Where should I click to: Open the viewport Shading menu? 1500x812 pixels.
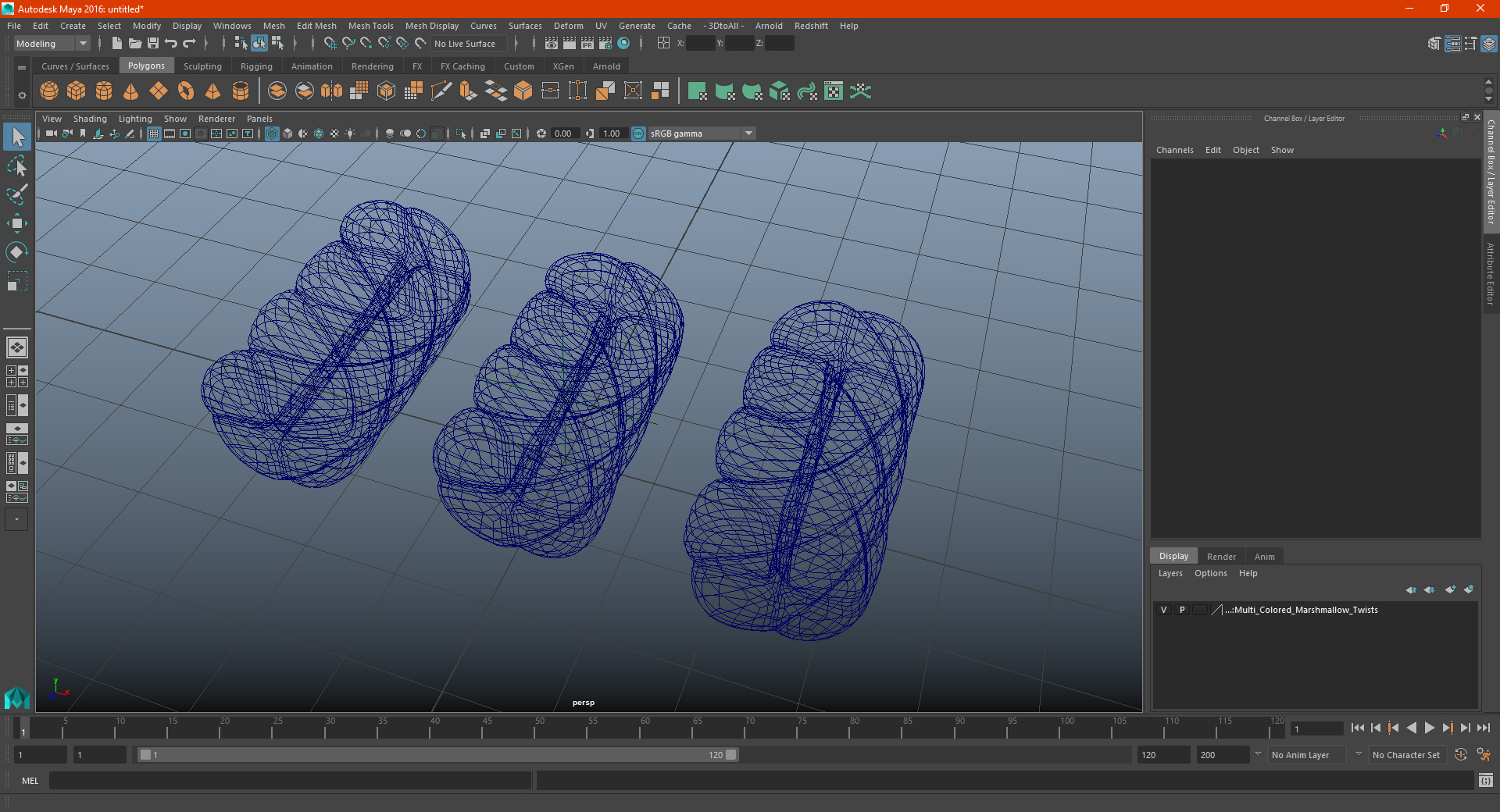point(90,119)
